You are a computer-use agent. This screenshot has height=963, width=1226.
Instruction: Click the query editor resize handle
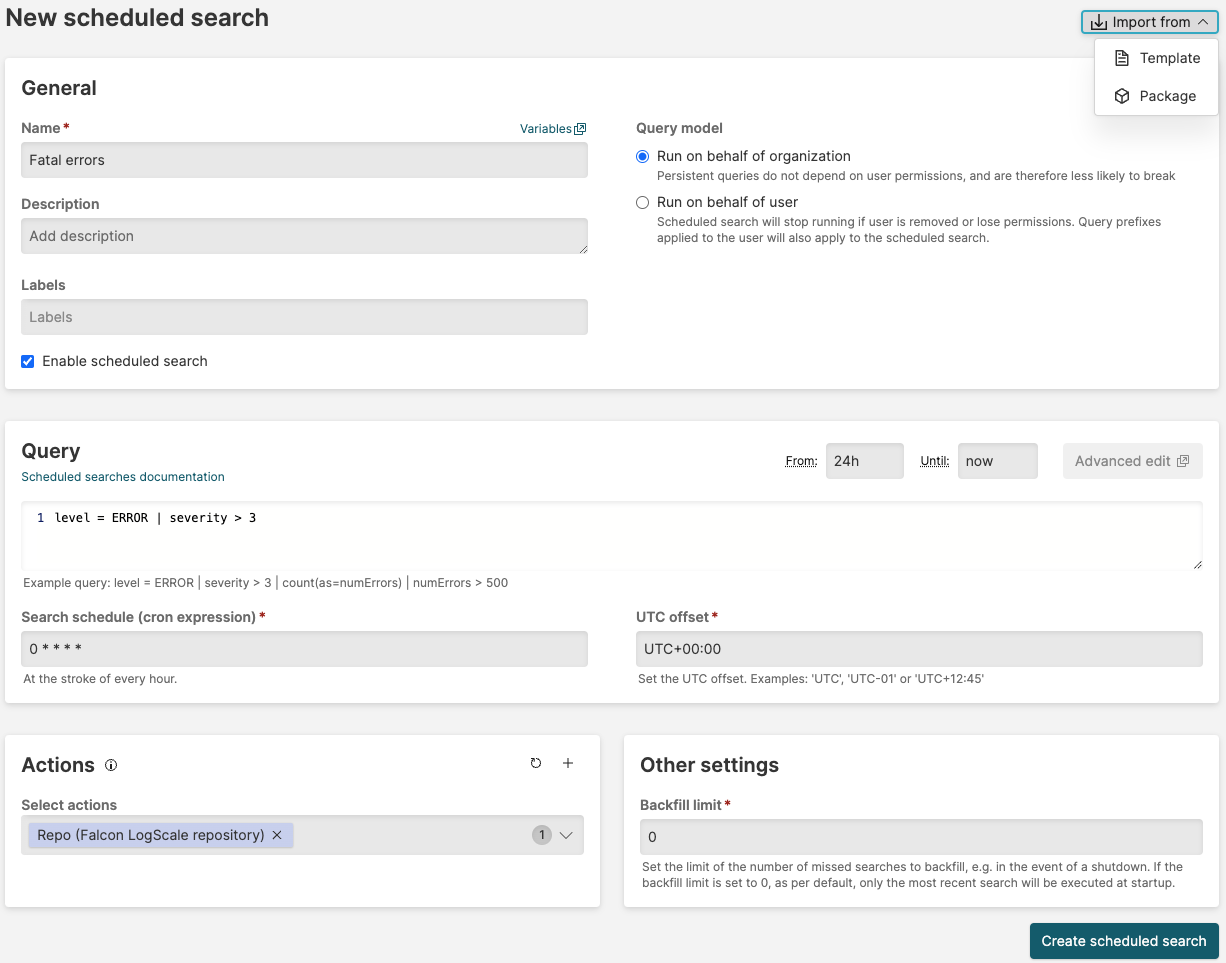pyautogui.click(x=1197, y=564)
